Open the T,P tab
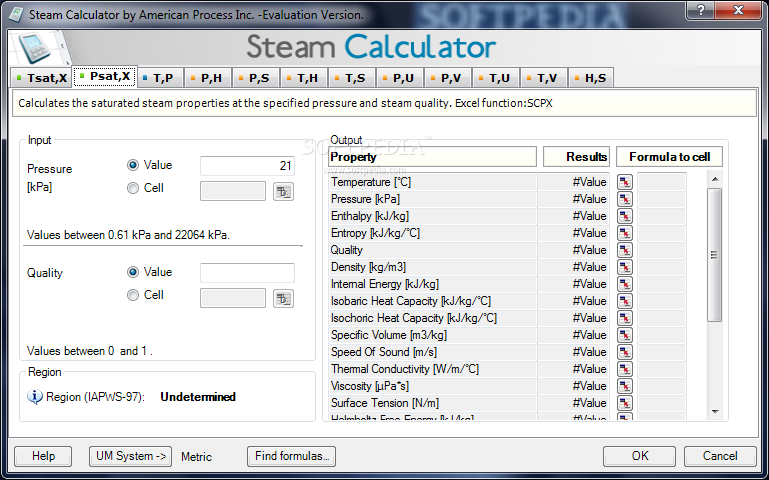The image size is (769, 480). tap(161, 78)
